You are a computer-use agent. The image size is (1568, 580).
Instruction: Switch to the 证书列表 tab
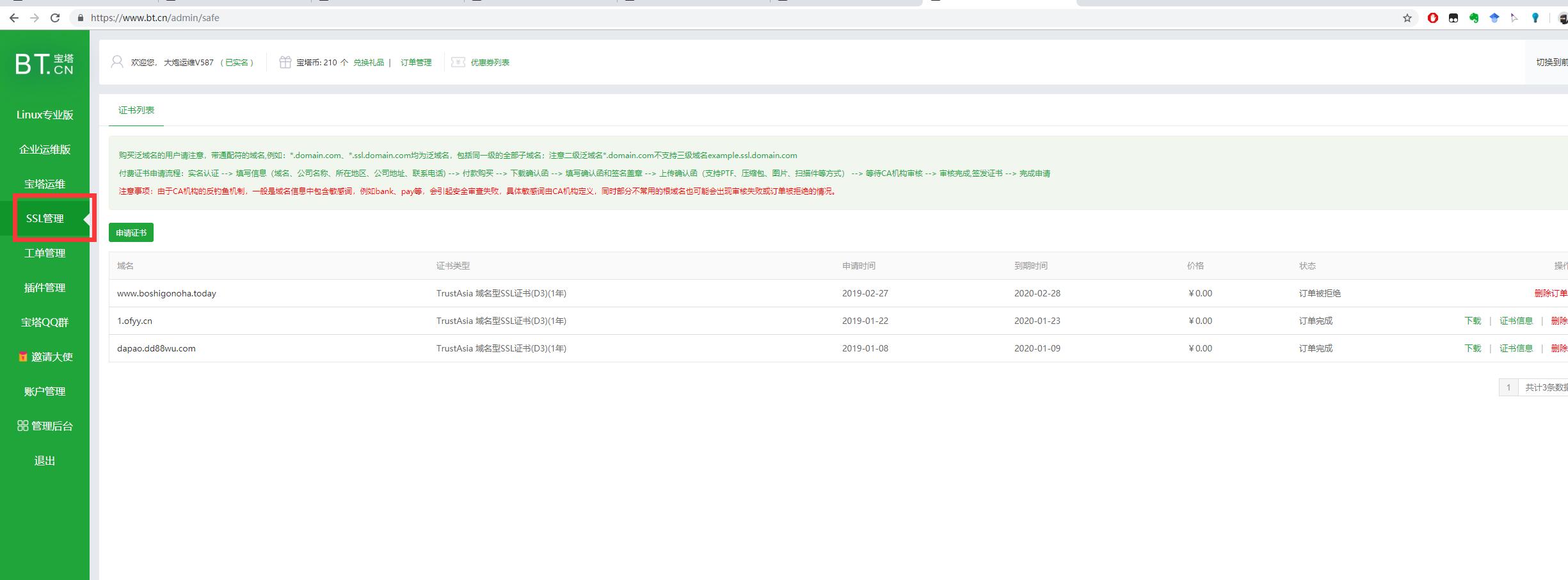pos(136,110)
